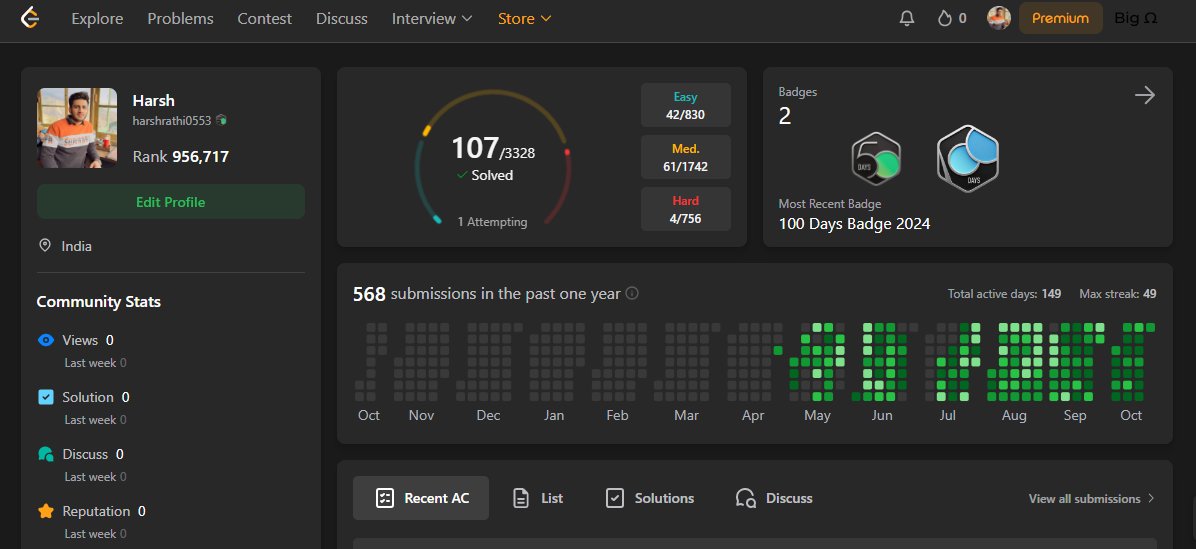This screenshot has width=1196, height=549.
Task: Click the Harsh profile photo
Action: pos(77,127)
